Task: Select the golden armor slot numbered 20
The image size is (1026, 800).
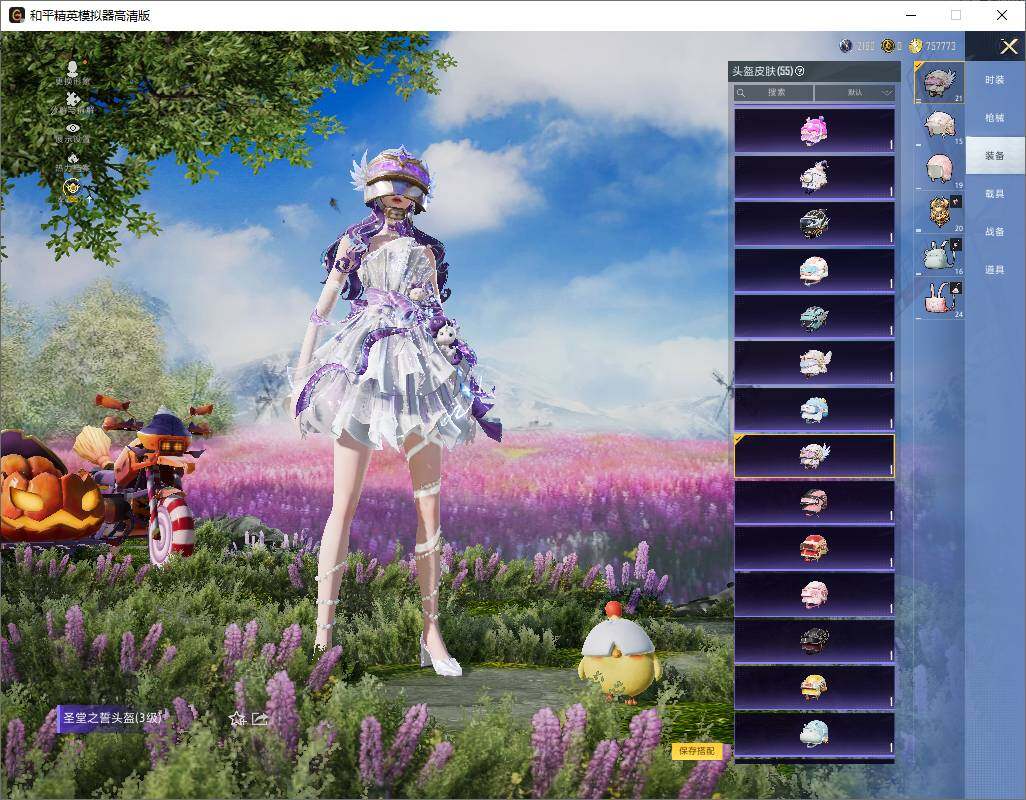Action: 939,212
